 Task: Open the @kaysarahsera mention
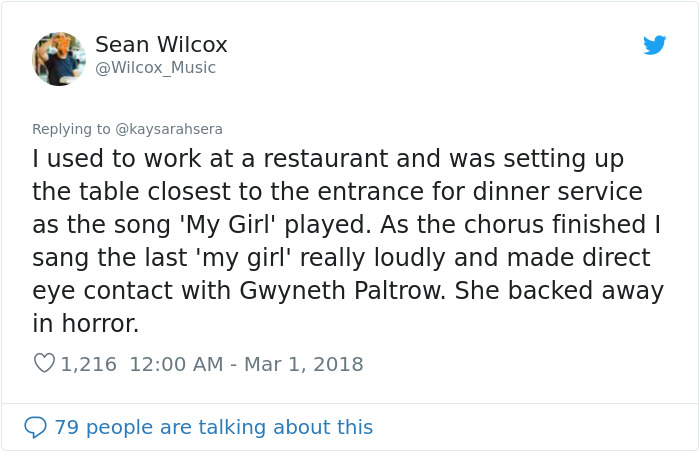pos(169,129)
